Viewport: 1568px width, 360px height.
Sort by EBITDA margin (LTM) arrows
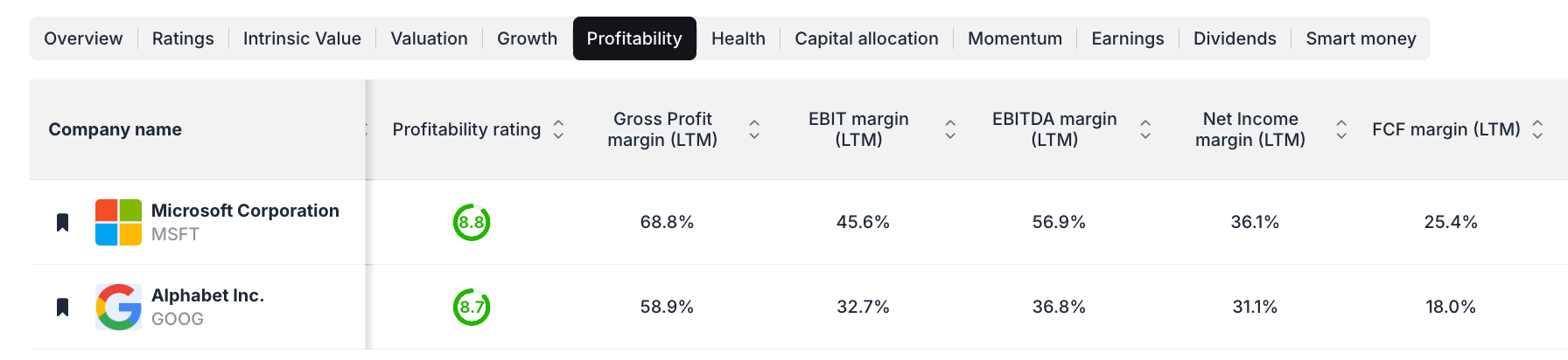click(x=1145, y=129)
